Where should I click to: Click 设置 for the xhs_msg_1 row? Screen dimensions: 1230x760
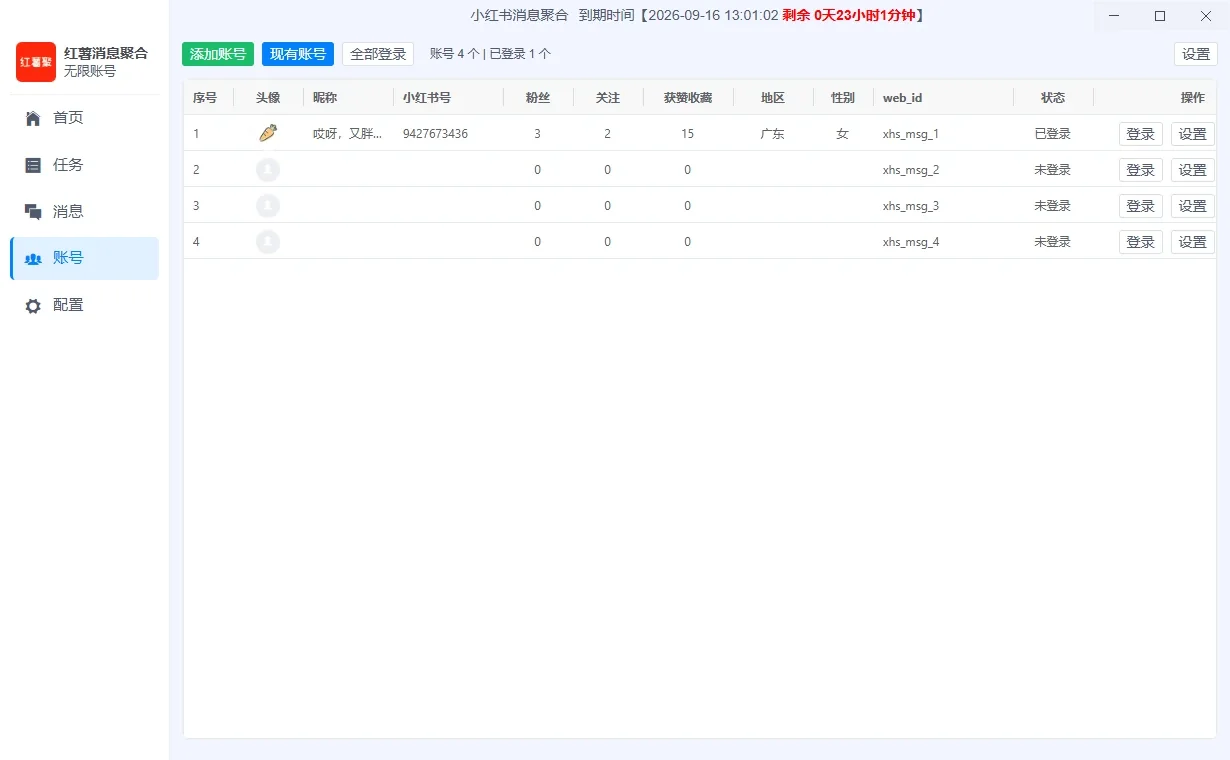click(x=1193, y=134)
